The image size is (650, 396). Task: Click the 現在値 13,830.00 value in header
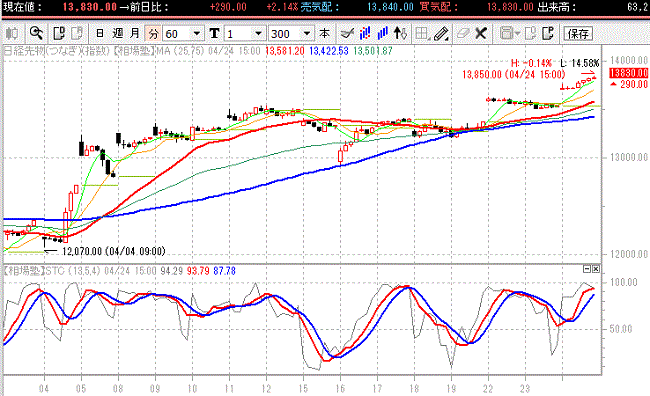[90, 7]
